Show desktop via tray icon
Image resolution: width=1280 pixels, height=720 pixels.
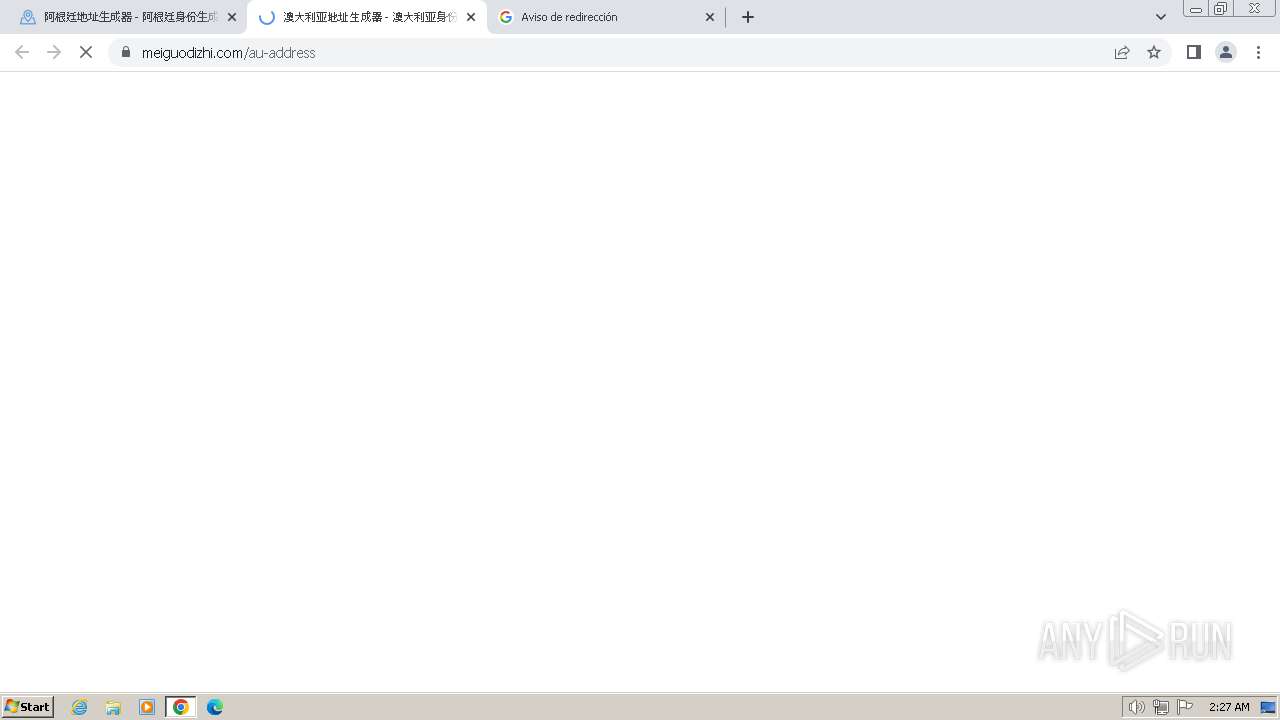coord(1268,707)
